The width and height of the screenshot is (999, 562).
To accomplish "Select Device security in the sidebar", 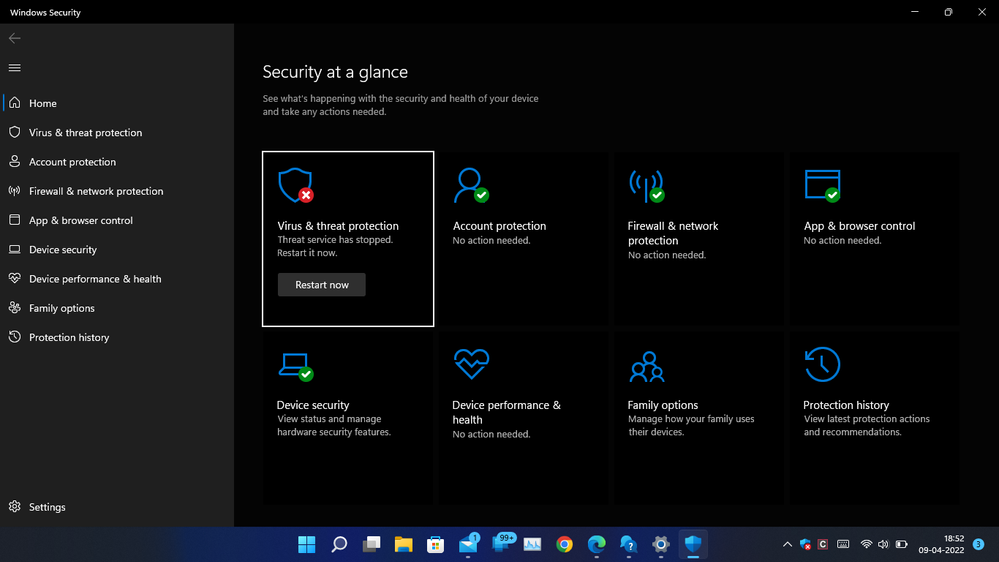I will 117,250.
